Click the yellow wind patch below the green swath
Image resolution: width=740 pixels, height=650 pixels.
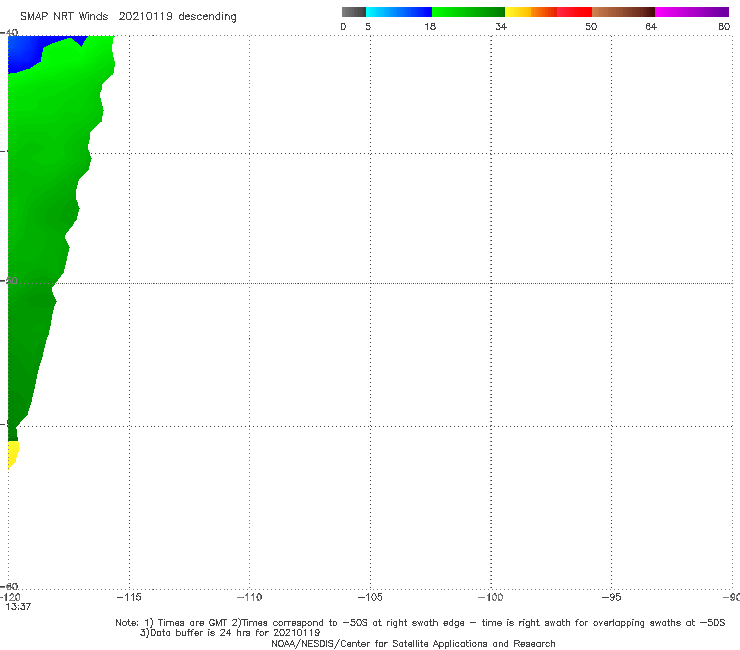click(13, 453)
